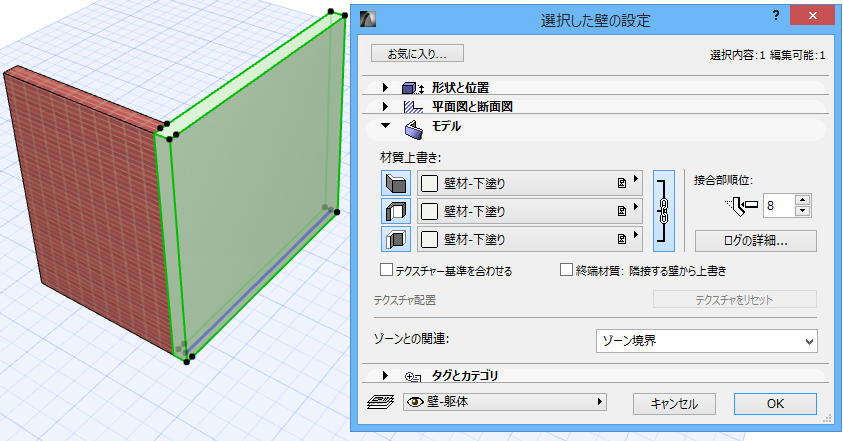Viewport: 843px width, 441px height.
Task: Expand the タグとカテゴリ panel
Action: coord(385,375)
